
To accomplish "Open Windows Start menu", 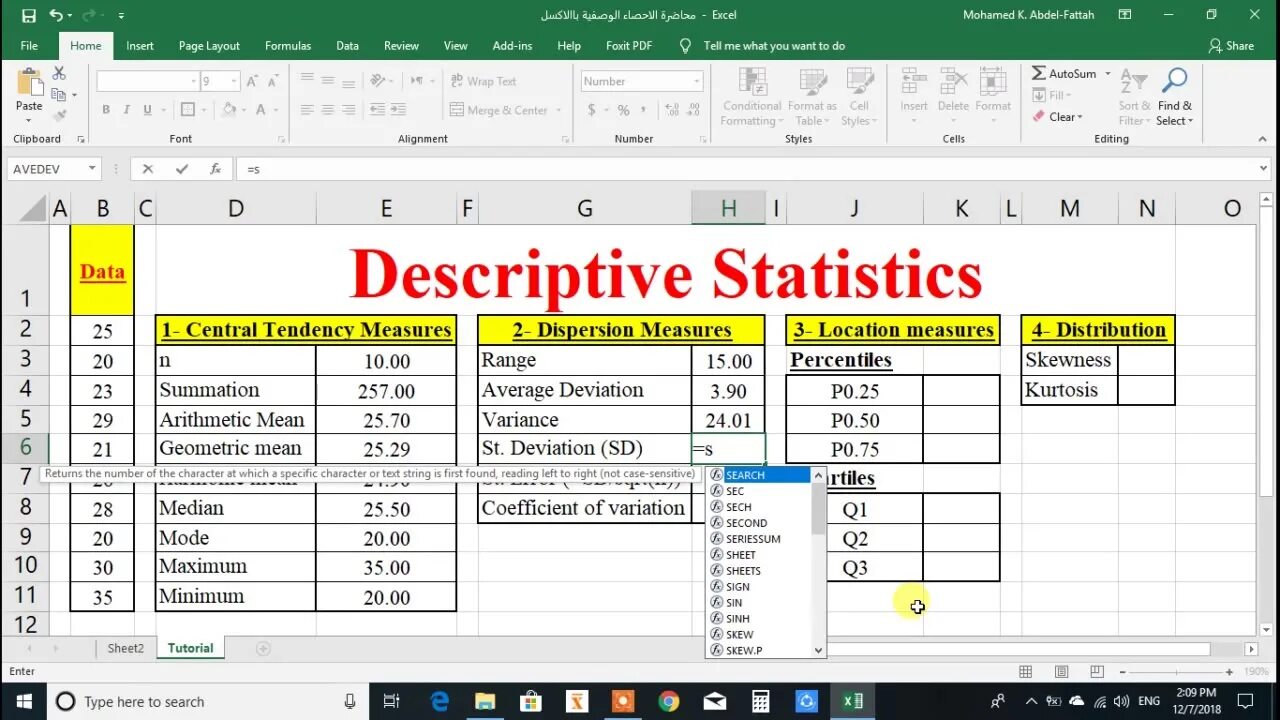I will 24,701.
